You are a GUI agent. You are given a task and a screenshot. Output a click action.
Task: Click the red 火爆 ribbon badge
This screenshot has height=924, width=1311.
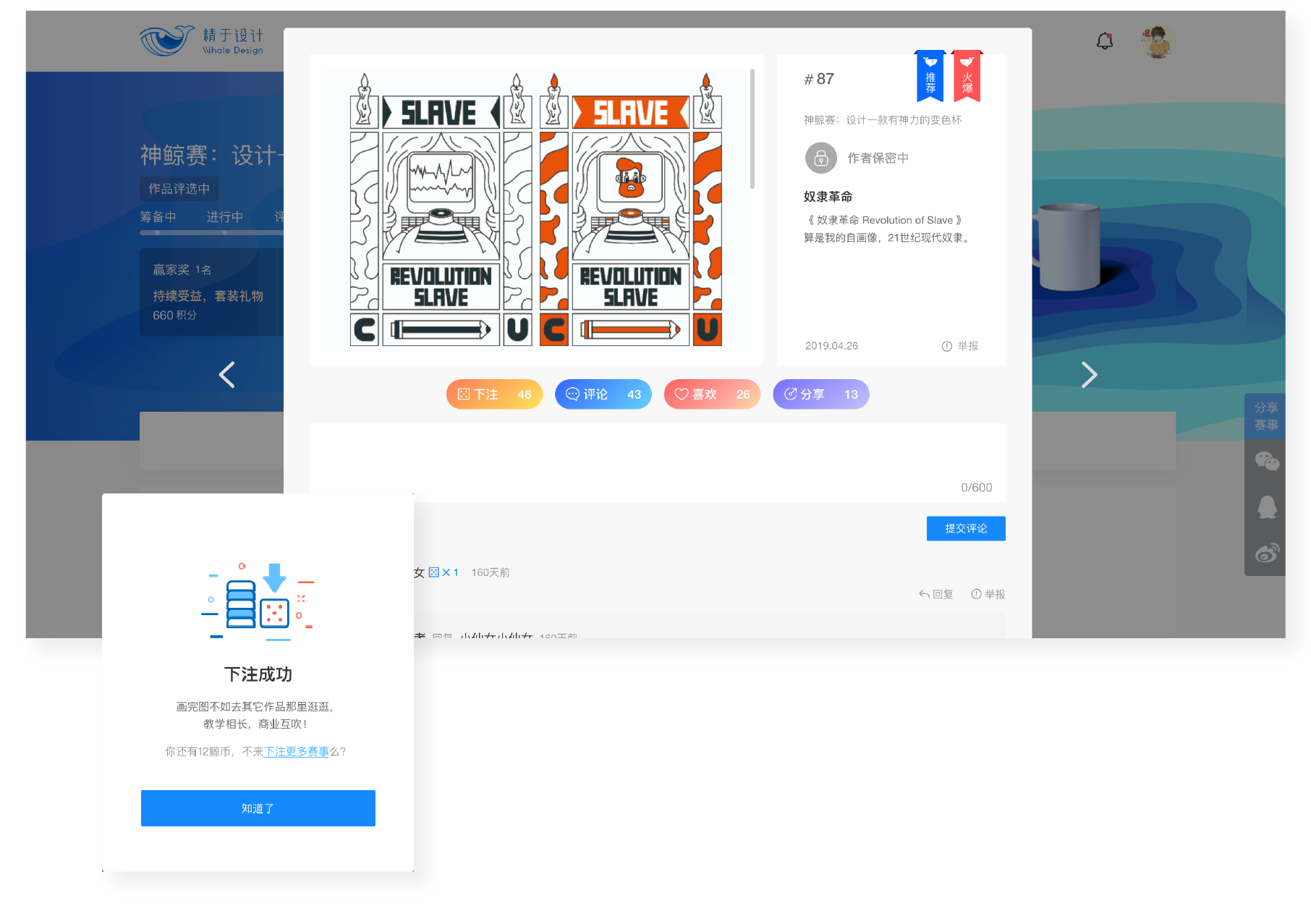pos(967,76)
